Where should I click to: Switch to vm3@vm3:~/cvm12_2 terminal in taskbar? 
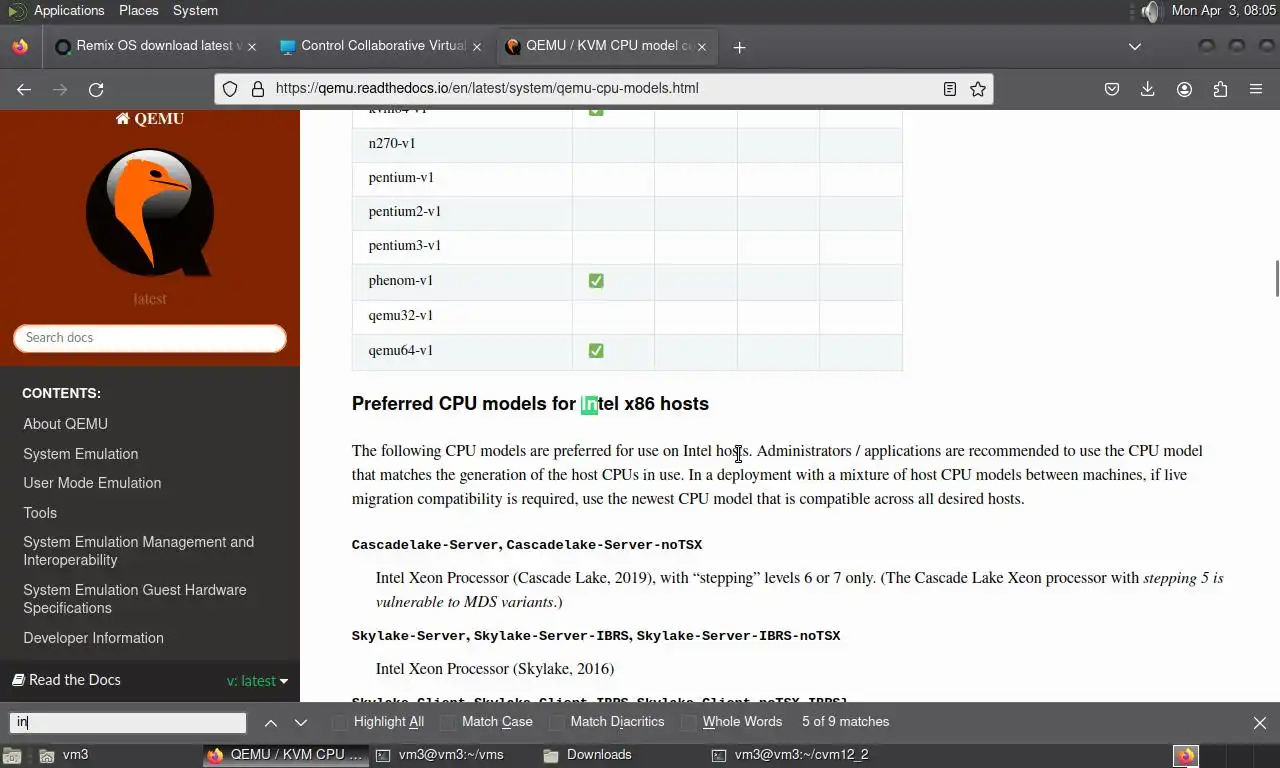790,755
